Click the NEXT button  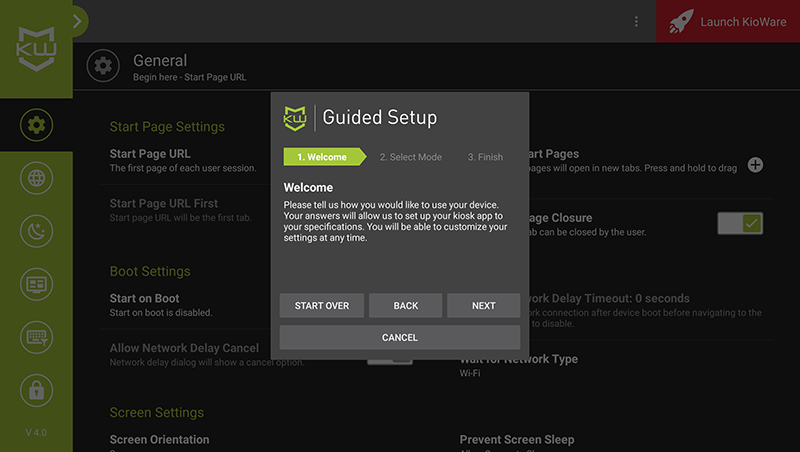[x=484, y=306]
